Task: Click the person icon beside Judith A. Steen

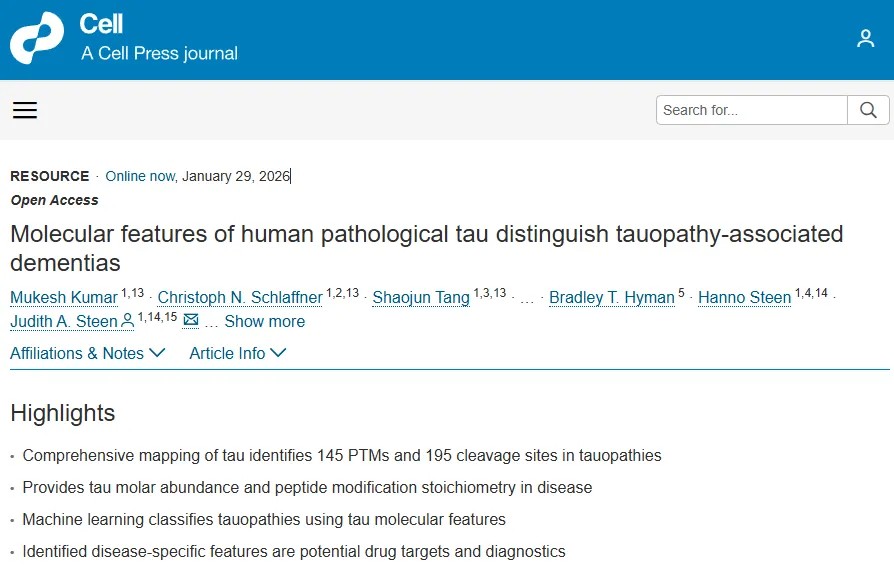Action: (x=127, y=321)
